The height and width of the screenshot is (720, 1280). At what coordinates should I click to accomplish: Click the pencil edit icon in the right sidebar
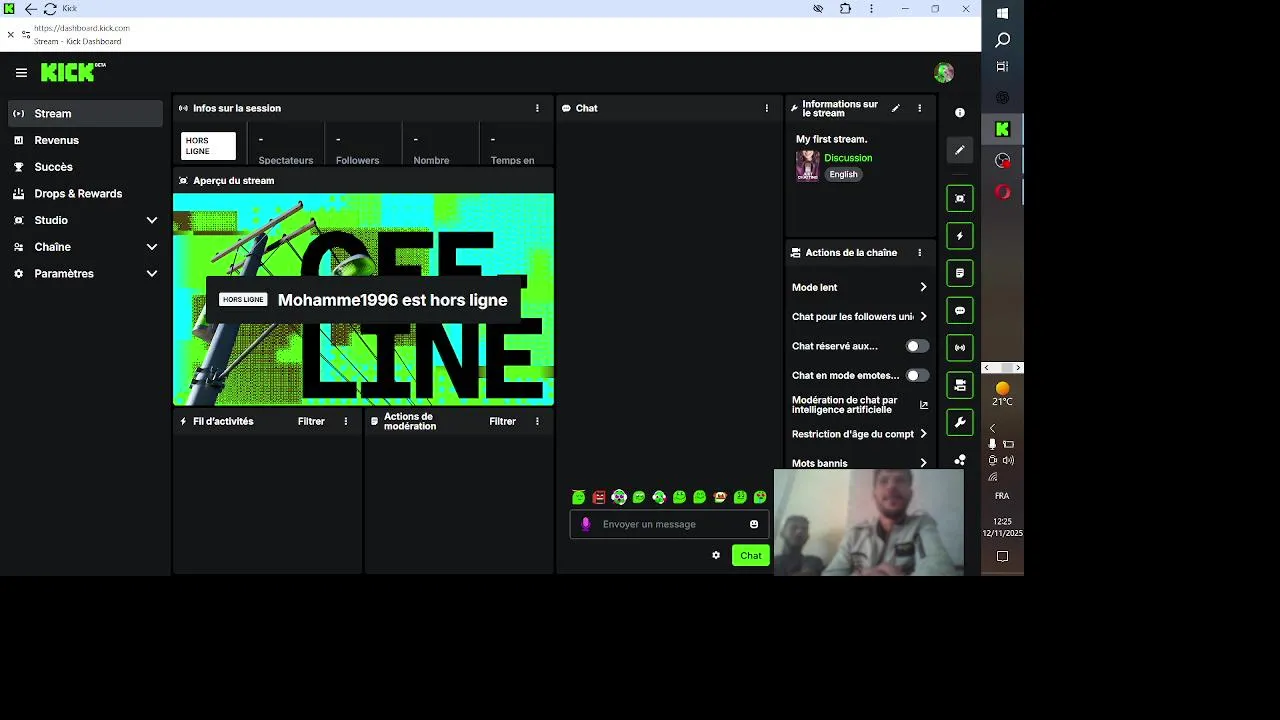960,150
